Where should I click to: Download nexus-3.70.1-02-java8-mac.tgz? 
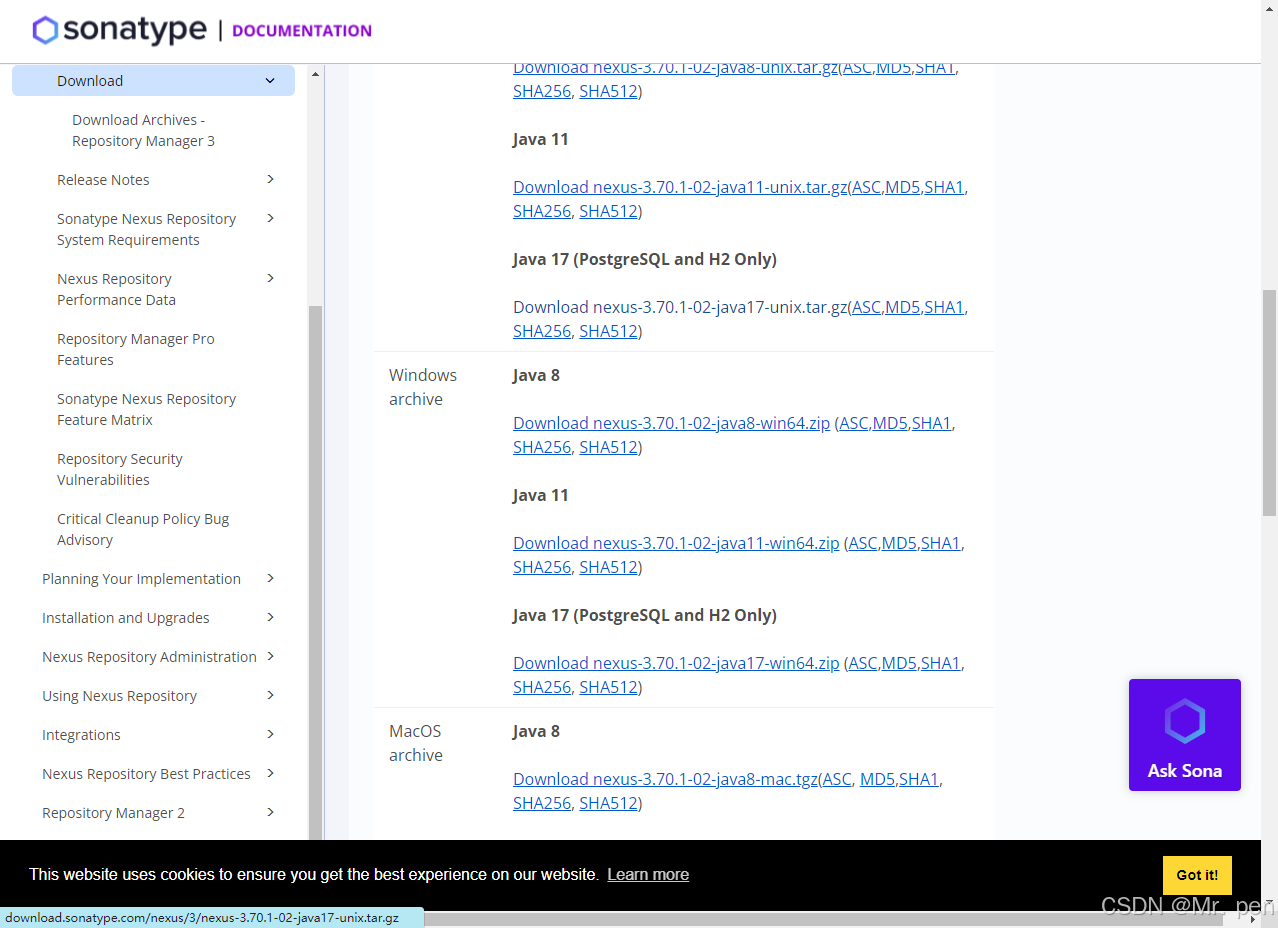(x=666, y=779)
